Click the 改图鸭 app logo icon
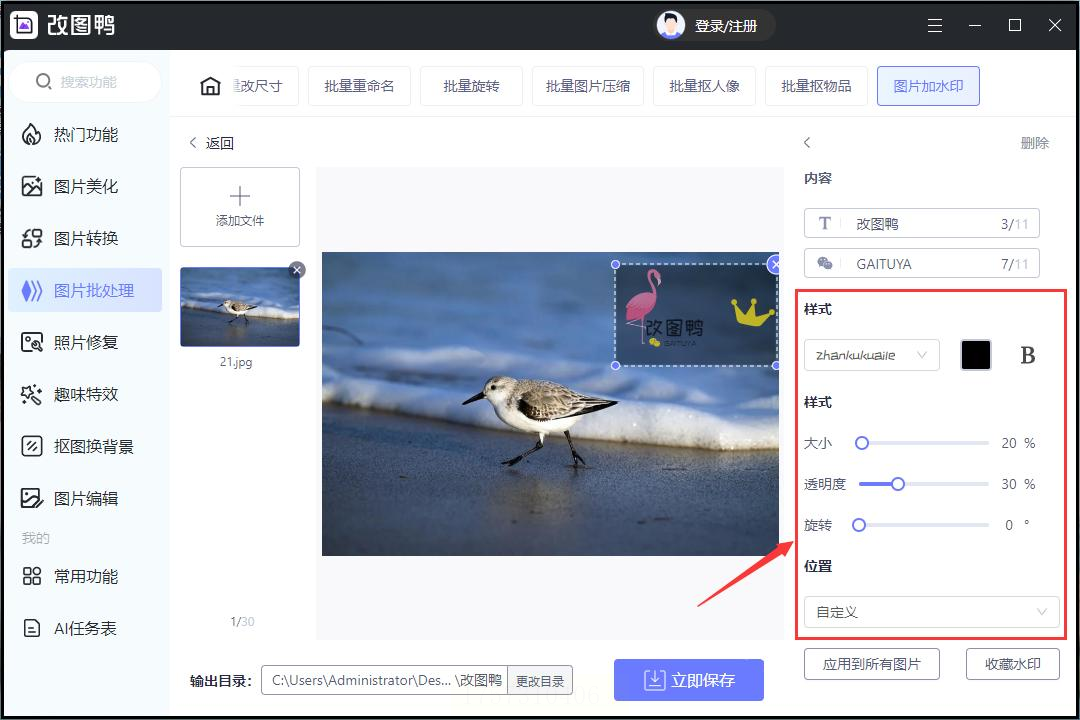 click(x=24, y=25)
